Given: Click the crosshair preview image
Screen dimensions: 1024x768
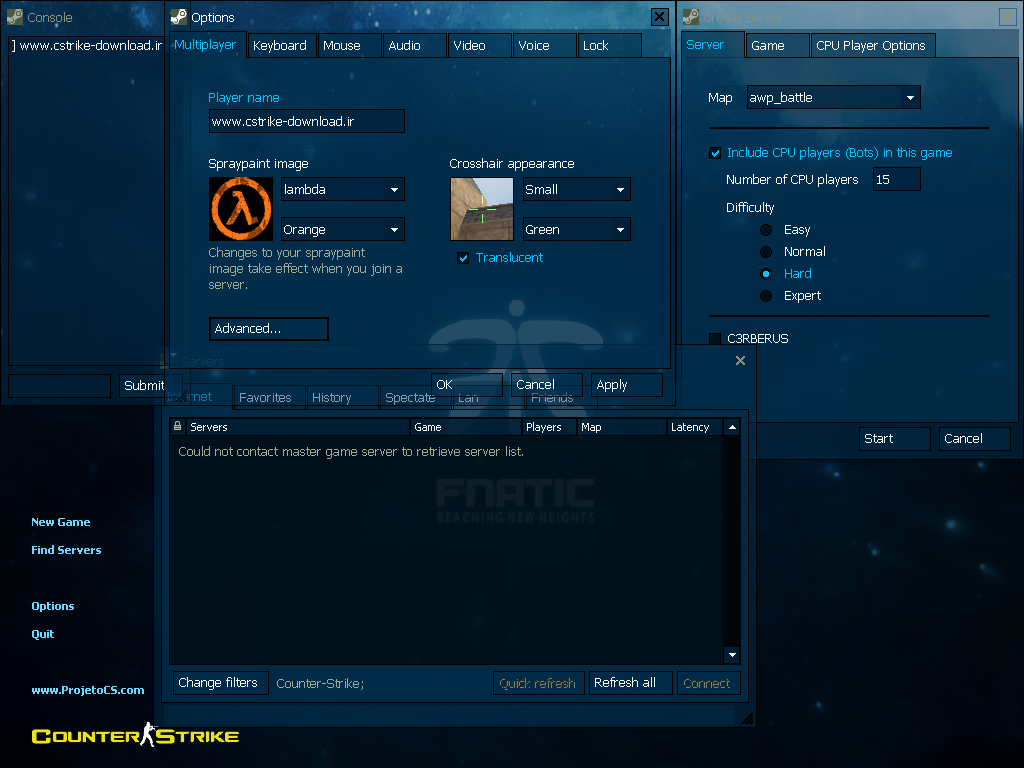Looking at the screenshot, I should pos(482,209).
